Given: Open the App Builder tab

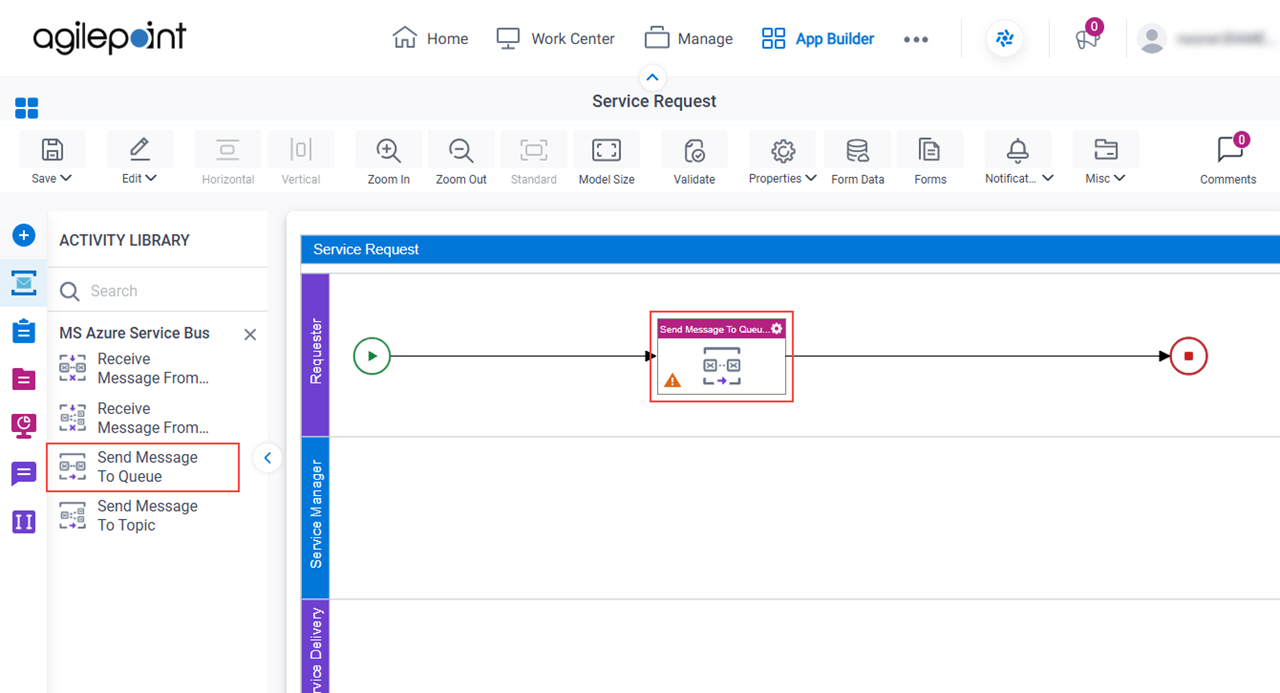Looking at the screenshot, I should [818, 39].
